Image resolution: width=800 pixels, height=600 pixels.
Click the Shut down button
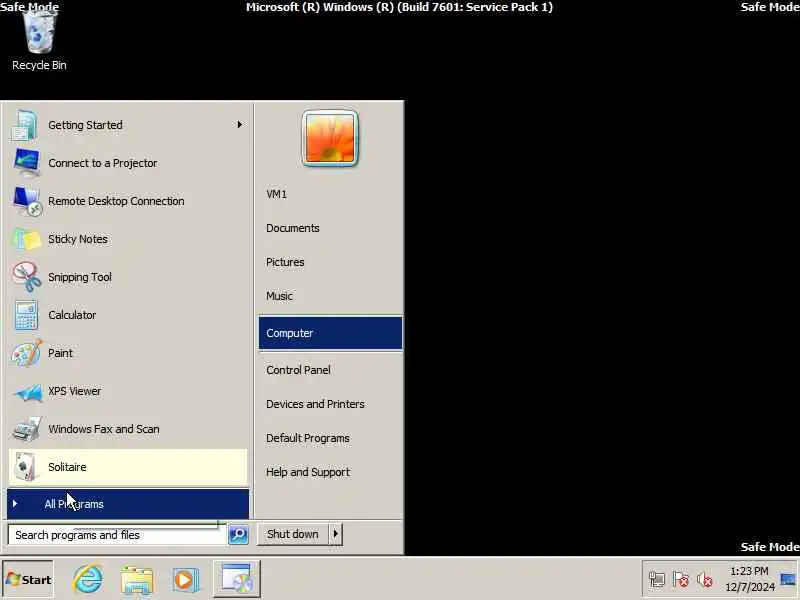(293, 534)
